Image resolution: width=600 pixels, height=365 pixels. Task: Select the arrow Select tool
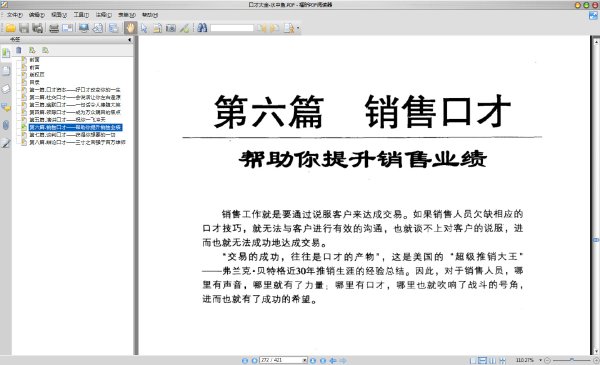coord(144,28)
